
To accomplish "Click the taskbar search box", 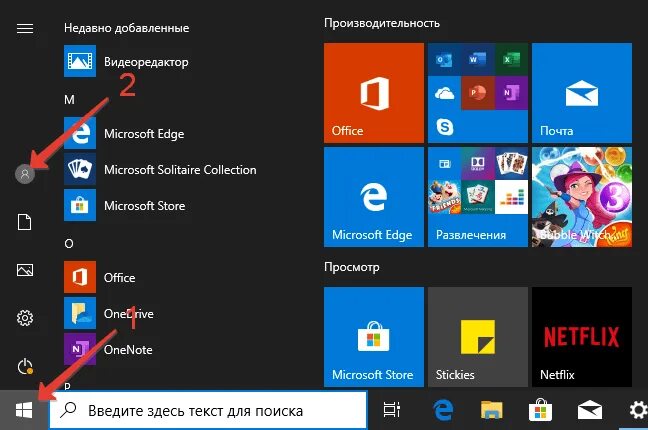I will (208, 411).
